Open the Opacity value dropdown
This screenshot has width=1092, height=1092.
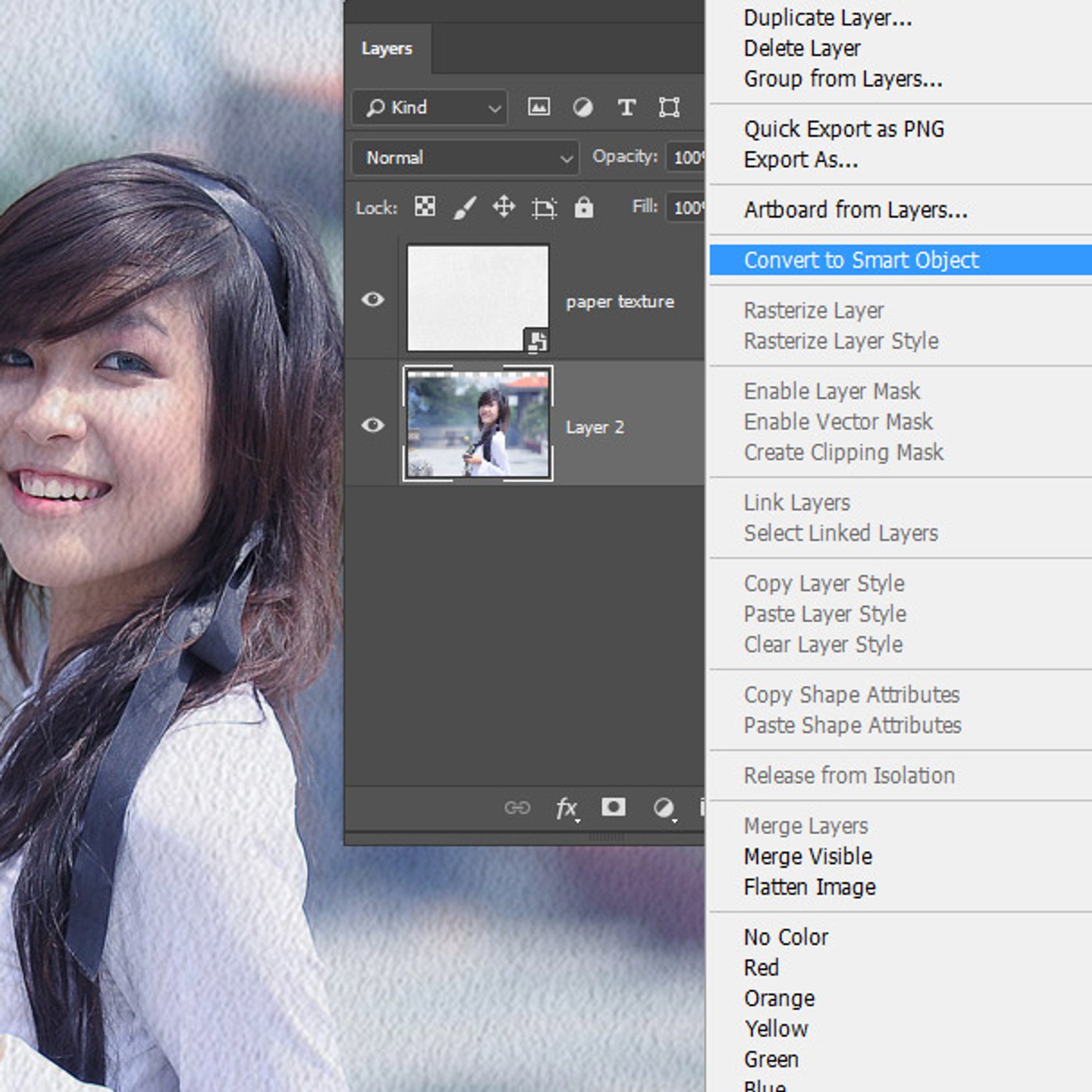coord(689,156)
